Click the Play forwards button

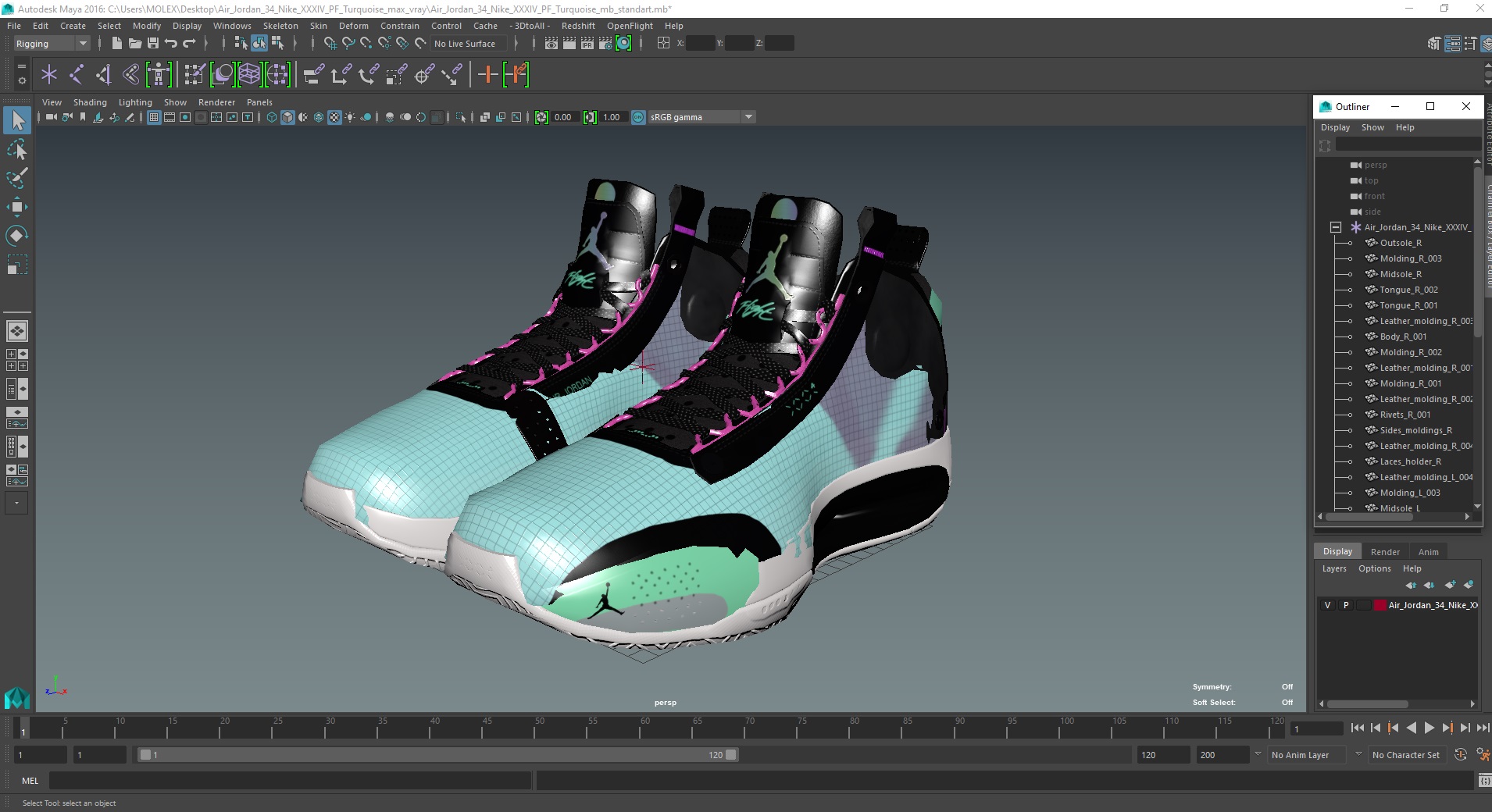(1430, 728)
